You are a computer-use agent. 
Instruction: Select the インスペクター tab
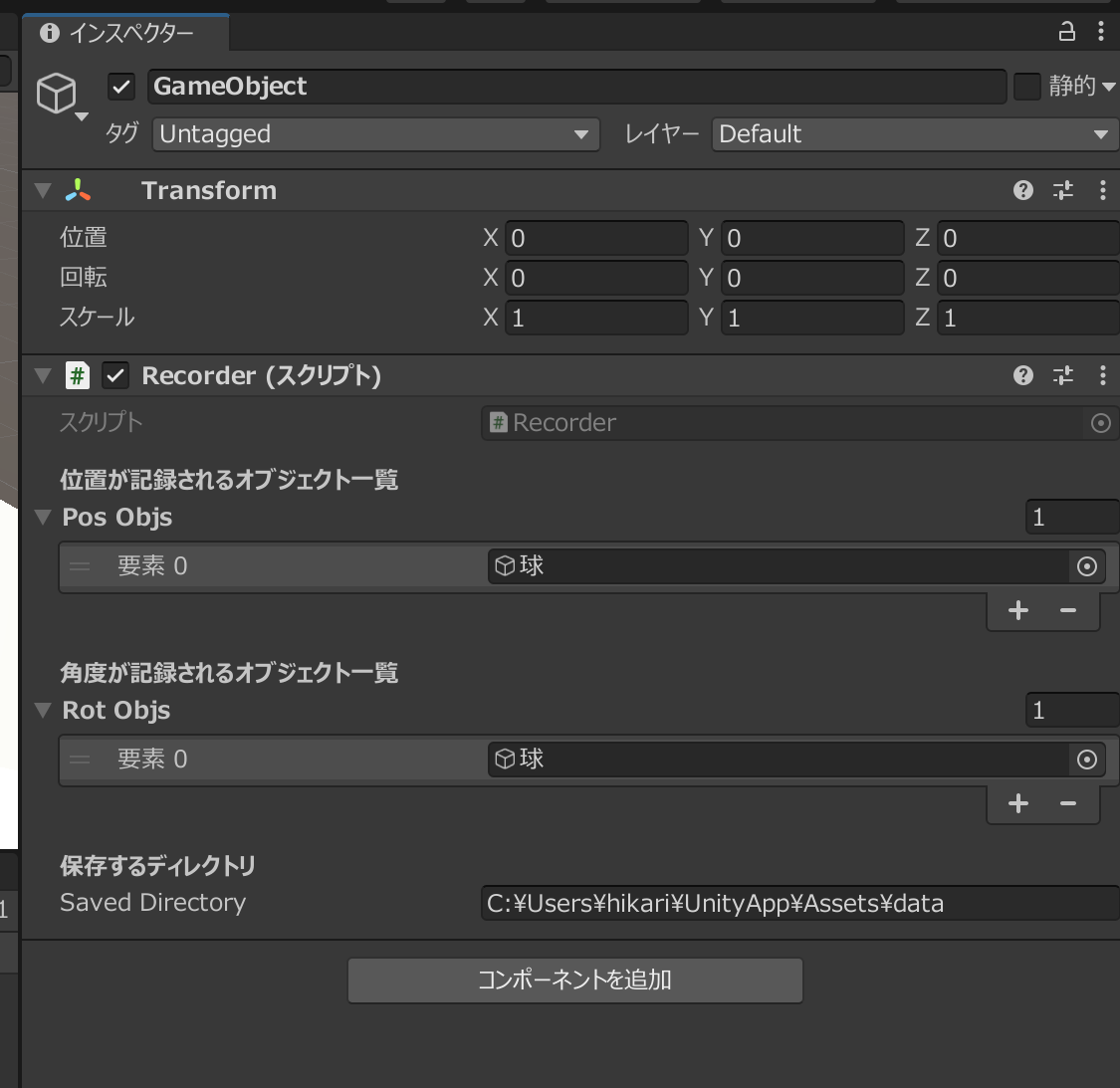(x=124, y=32)
